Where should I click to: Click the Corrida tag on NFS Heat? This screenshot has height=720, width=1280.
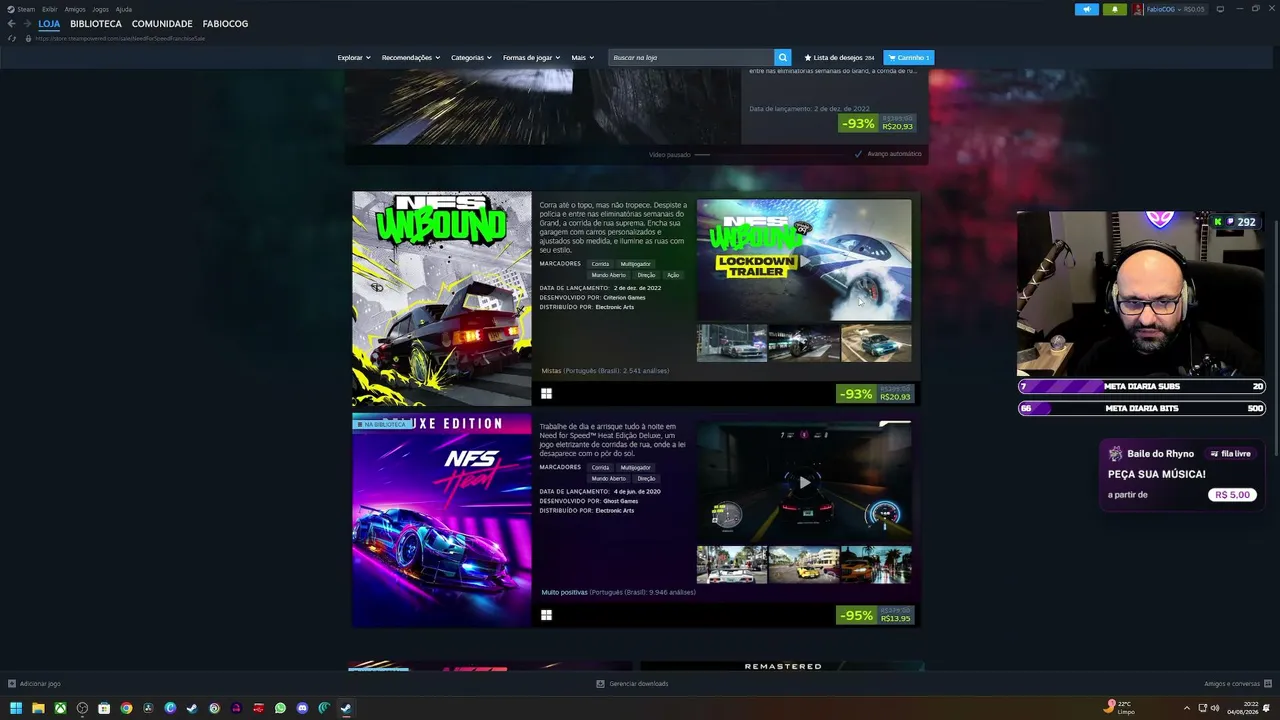click(600, 467)
